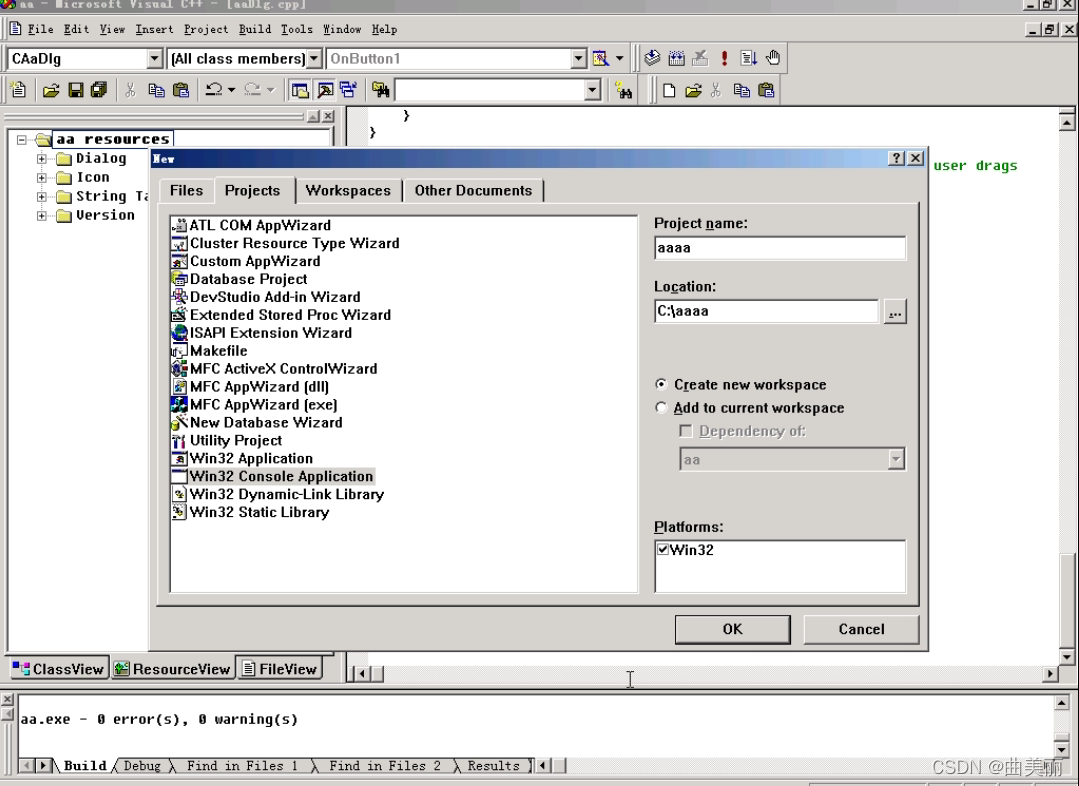Click the editor vertical scrollbar up arrow
Image resolution: width=1079 pixels, height=786 pixels.
1067,123
